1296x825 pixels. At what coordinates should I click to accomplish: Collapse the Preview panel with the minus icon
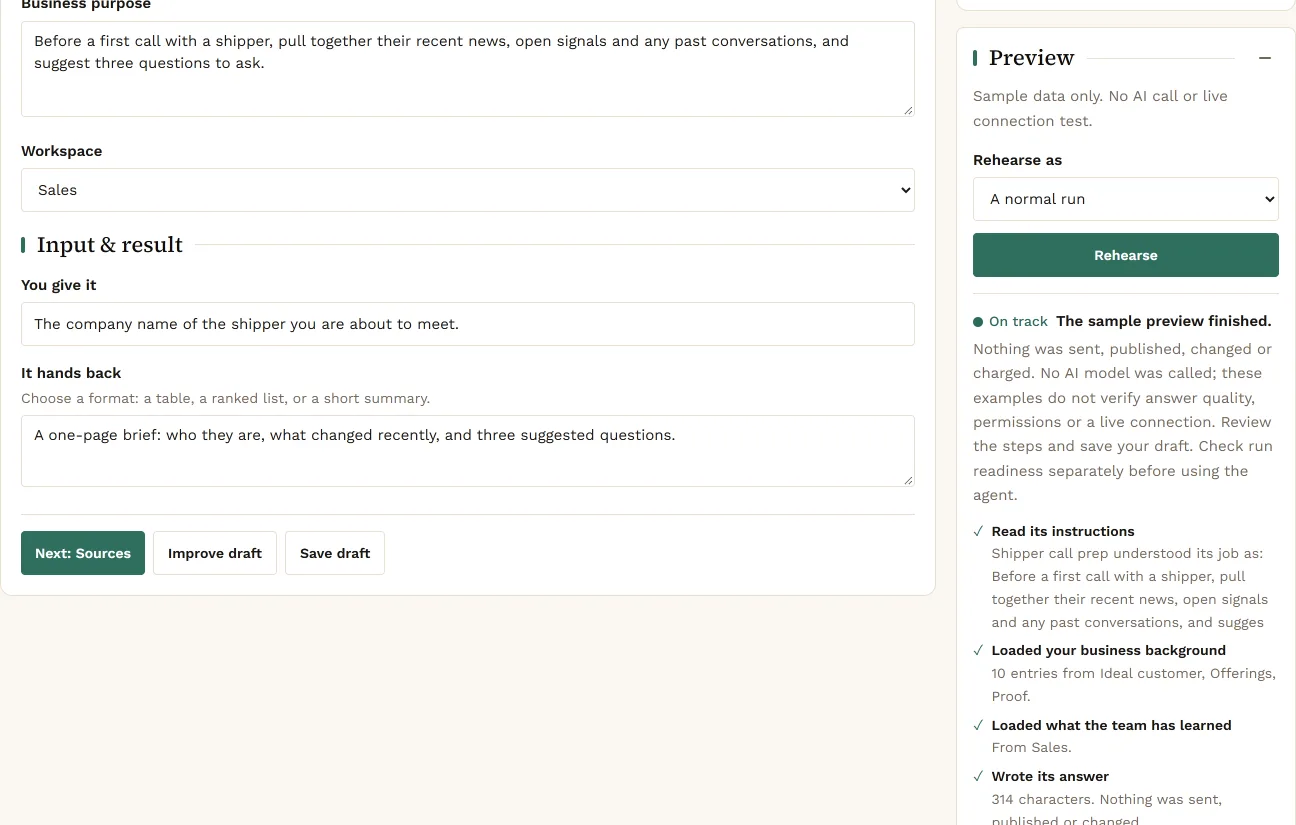tap(1265, 58)
